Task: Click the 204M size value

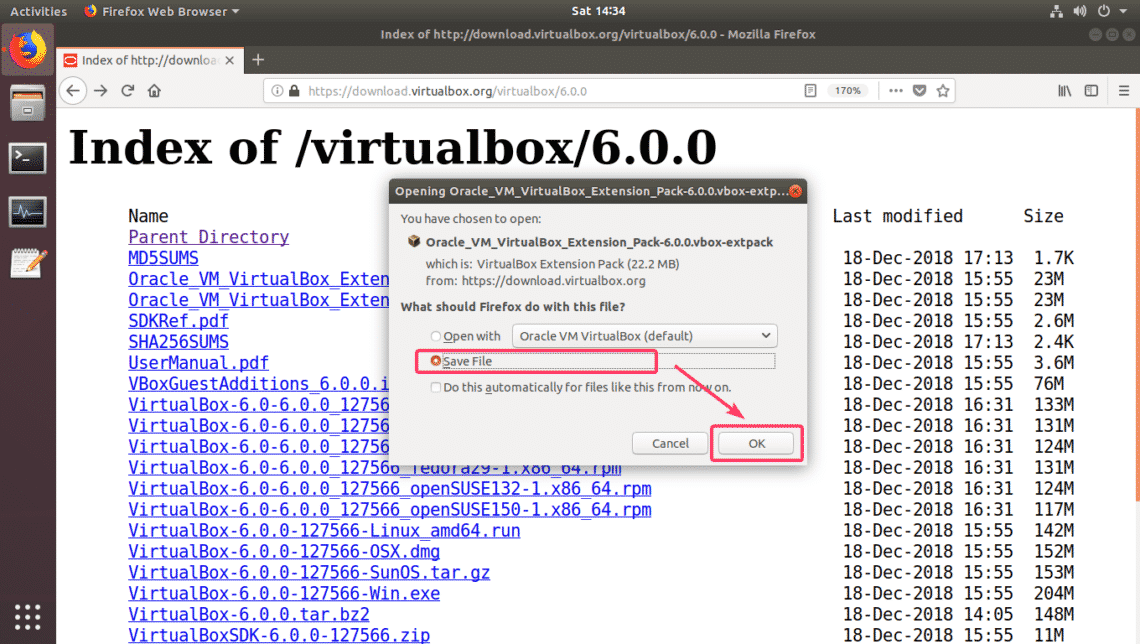Action: (x=1053, y=594)
